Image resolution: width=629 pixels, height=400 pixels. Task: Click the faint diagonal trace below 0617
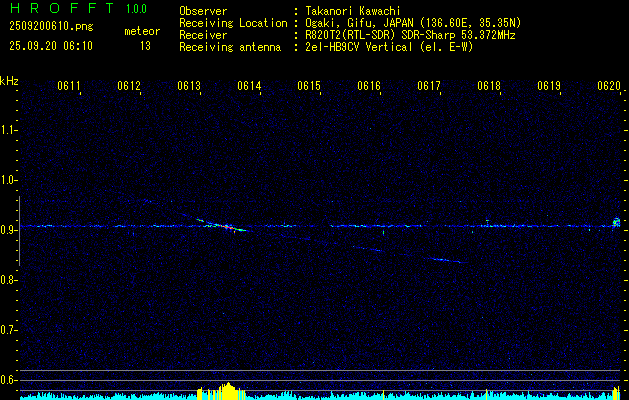pyautogui.click(x=440, y=260)
